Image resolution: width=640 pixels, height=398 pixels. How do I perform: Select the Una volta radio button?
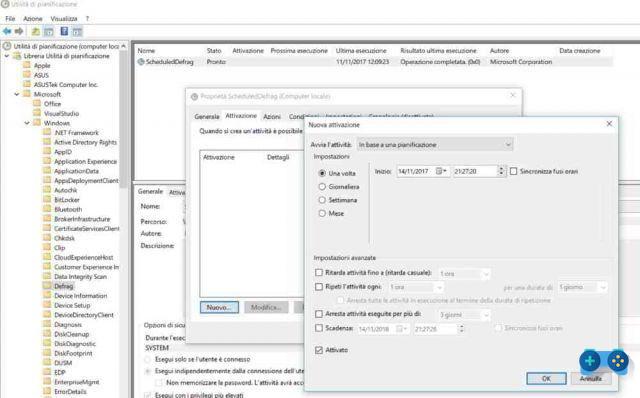coord(322,173)
